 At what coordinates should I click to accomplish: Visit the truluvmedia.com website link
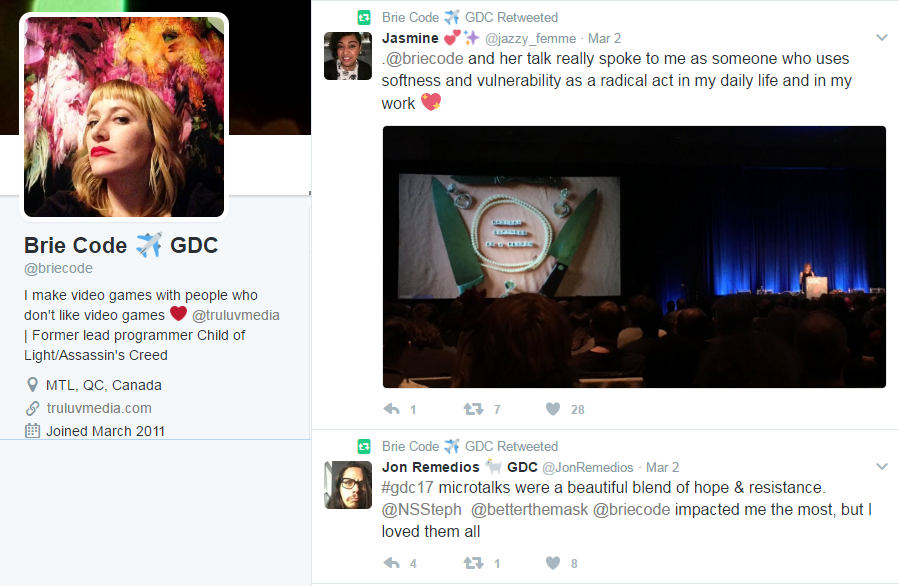[x=99, y=408]
